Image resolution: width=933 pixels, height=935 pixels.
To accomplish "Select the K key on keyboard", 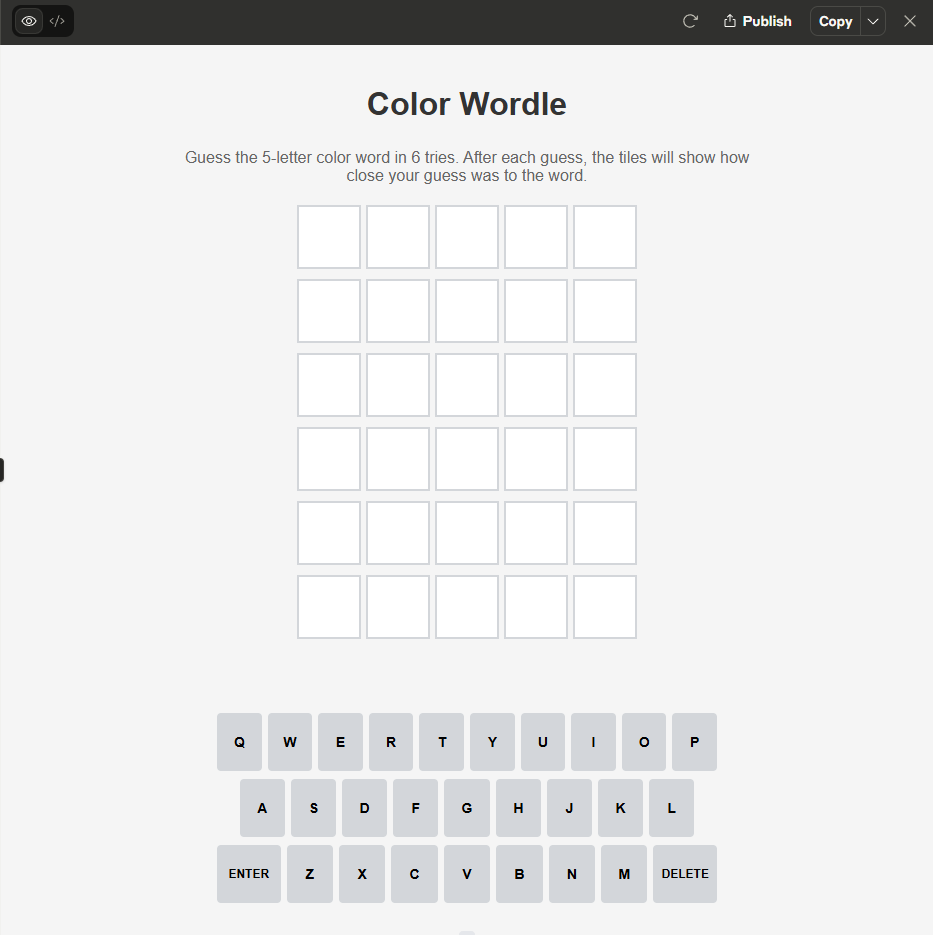I will pyautogui.click(x=620, y=808).
